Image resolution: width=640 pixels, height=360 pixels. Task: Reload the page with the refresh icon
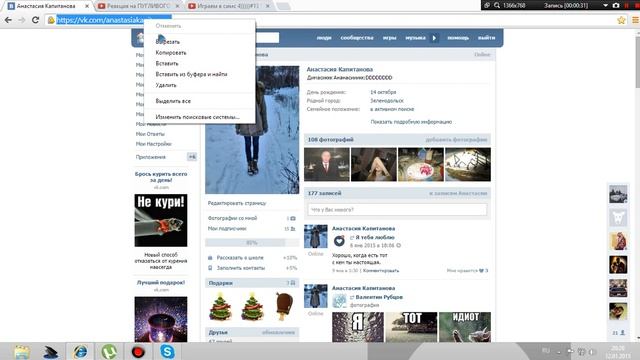click(36, 20)
